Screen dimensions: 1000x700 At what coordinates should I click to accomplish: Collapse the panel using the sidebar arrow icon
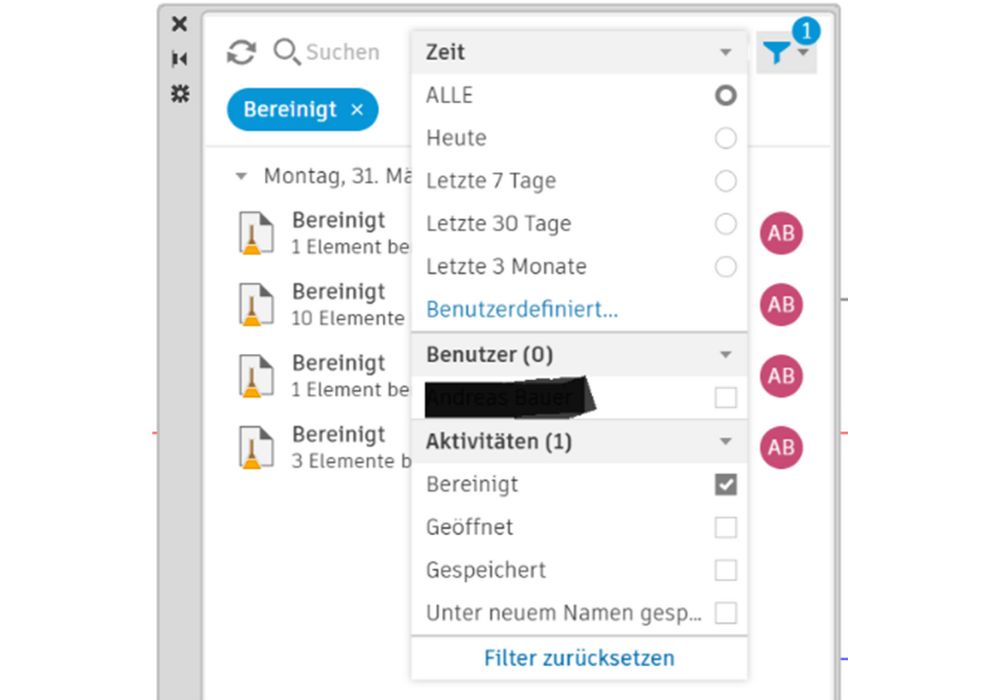tap(179, 59)
